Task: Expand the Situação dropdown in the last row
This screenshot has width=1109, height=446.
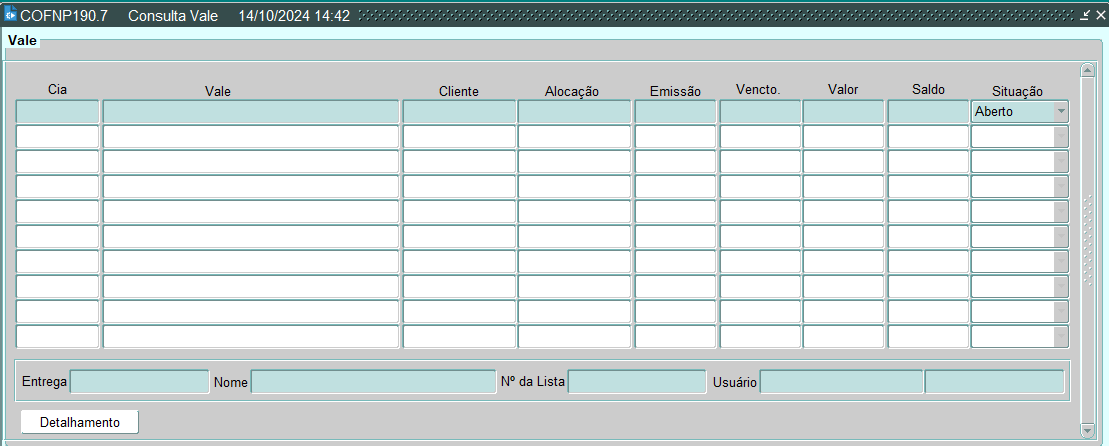Action: [x=1060, y=337]
